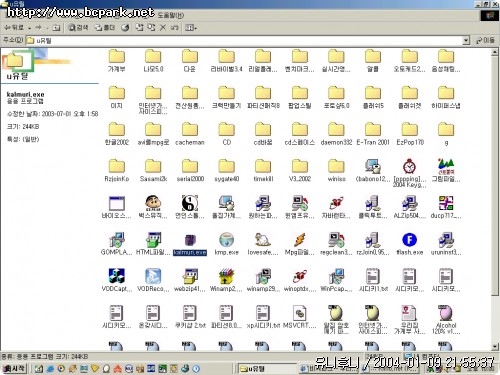The image size is (500, 375).
Task: Open the Views dropdown toolbar button
Action: click(191, 28)
